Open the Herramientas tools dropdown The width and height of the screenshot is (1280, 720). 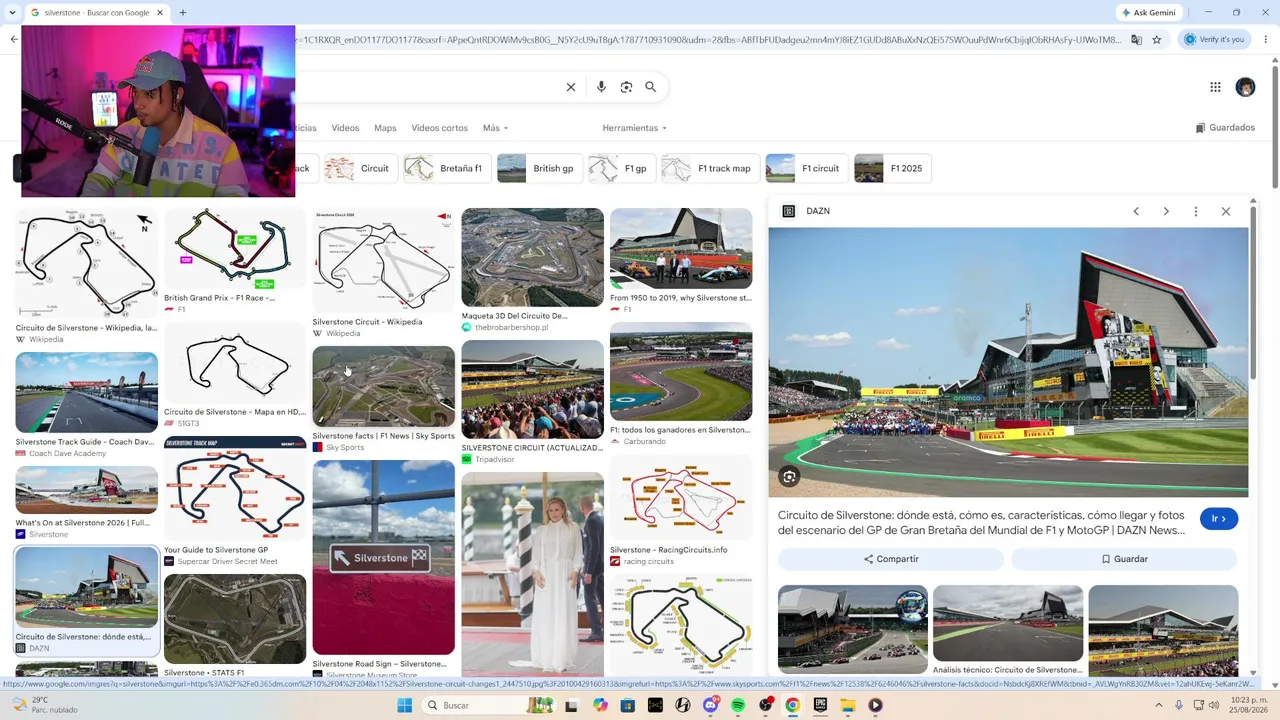pos(634,128)
